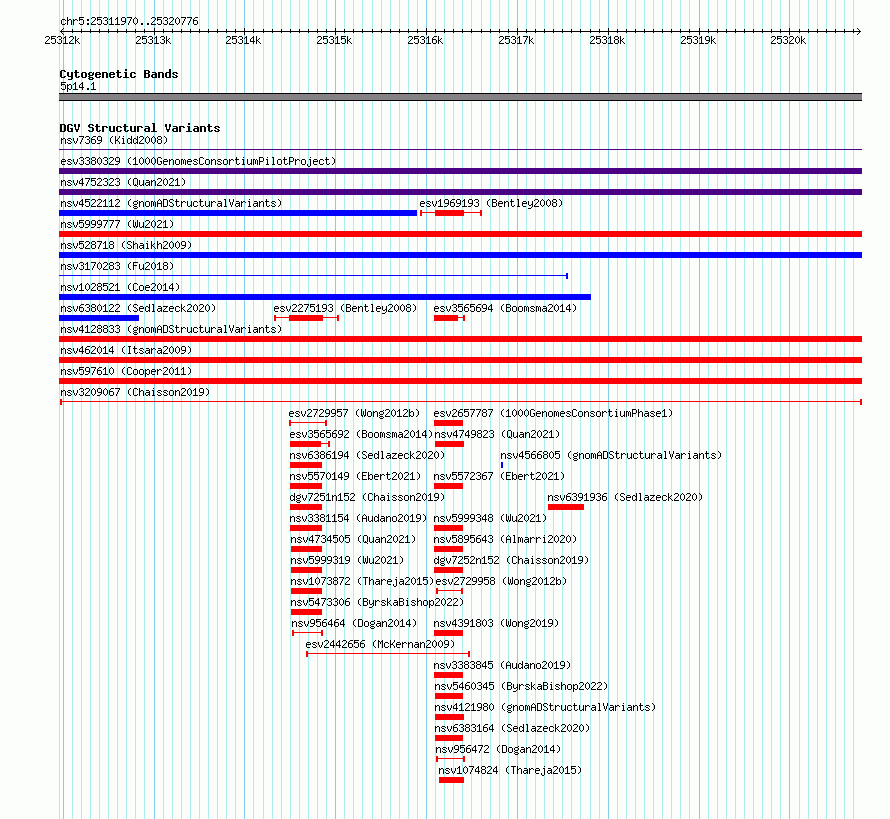This screenshot has height=819, width=890.
Task: Click nsv956472 (Dogan2014) label
Action: [x=498, y=749]
